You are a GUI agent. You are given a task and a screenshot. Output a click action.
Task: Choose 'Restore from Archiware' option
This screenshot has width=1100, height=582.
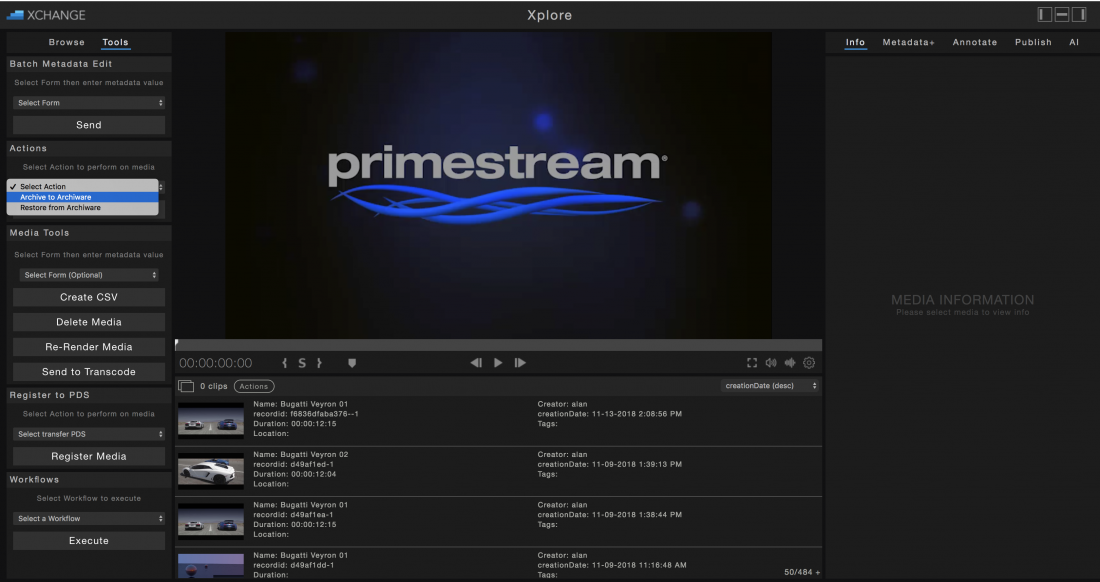83,208
